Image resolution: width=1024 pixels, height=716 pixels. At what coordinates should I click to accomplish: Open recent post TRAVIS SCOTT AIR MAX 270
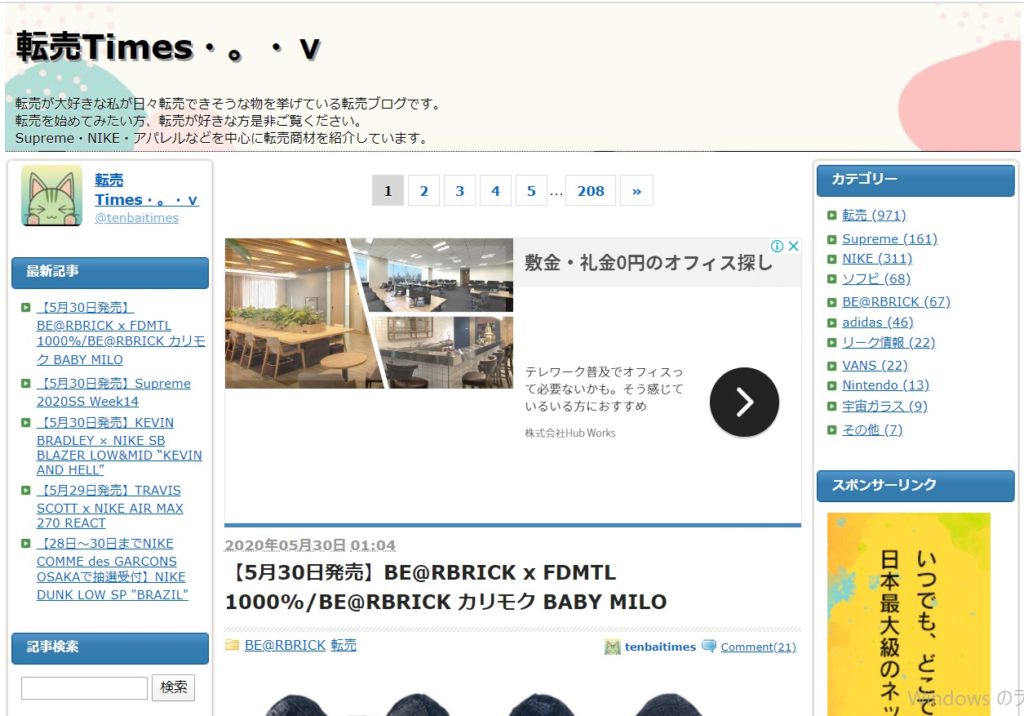[110, 506]
